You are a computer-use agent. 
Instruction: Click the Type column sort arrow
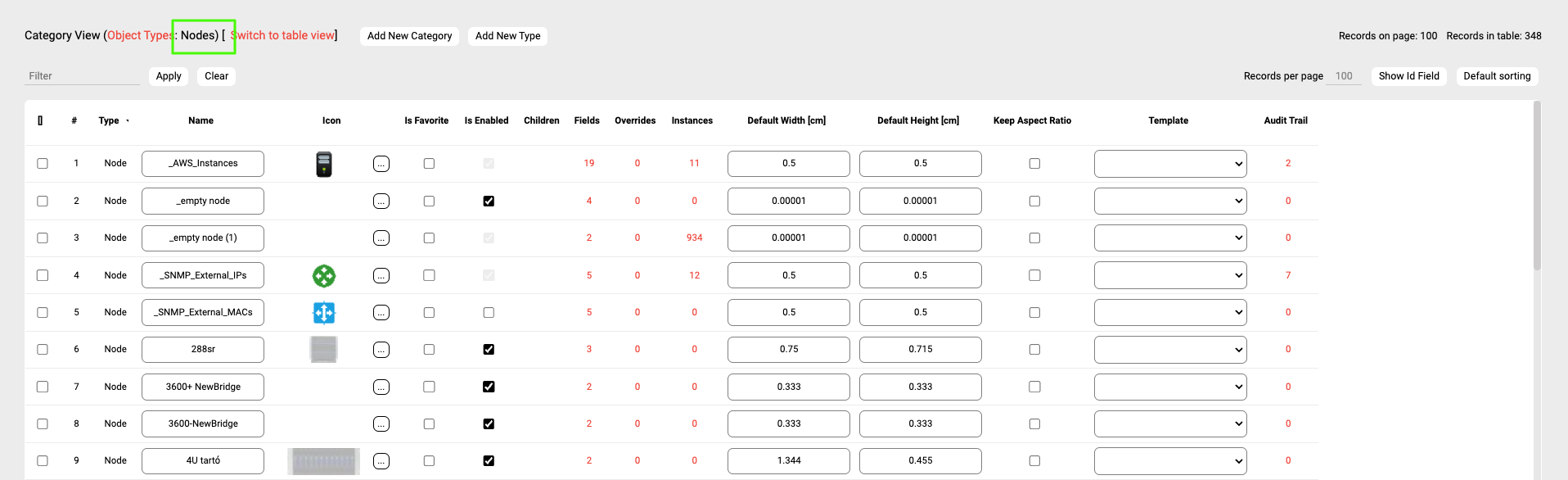pos(128,121)
